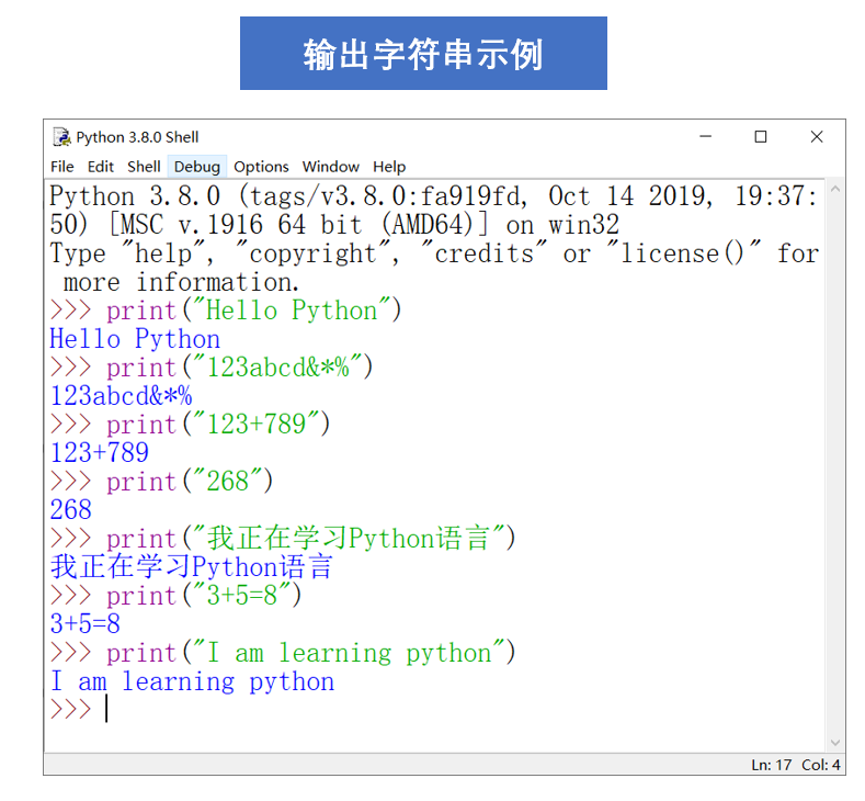
Task: Click the print("123+789") line
Action: click(190, 425)
